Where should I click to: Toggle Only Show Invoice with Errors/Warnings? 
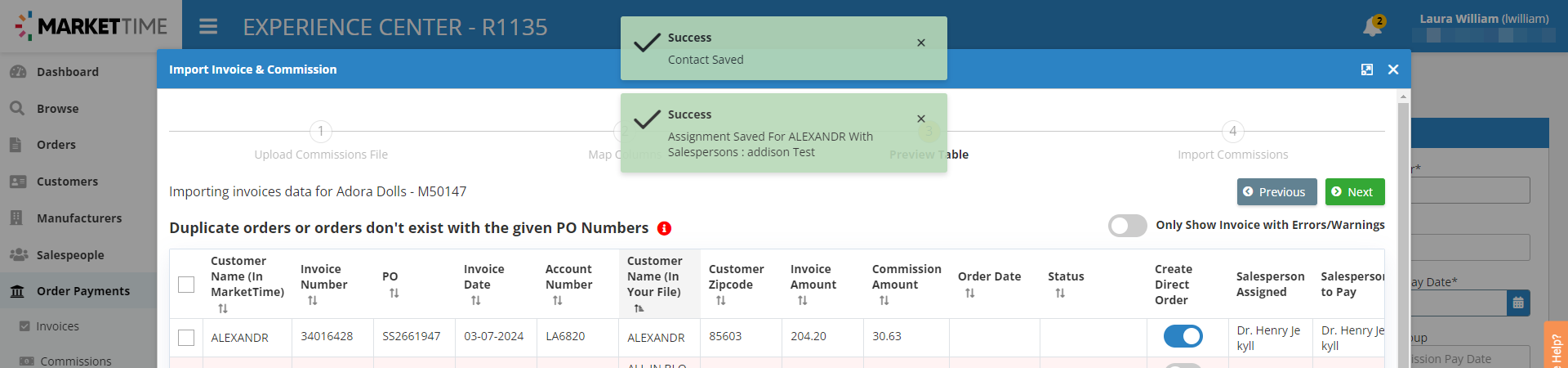point(1127,226)
